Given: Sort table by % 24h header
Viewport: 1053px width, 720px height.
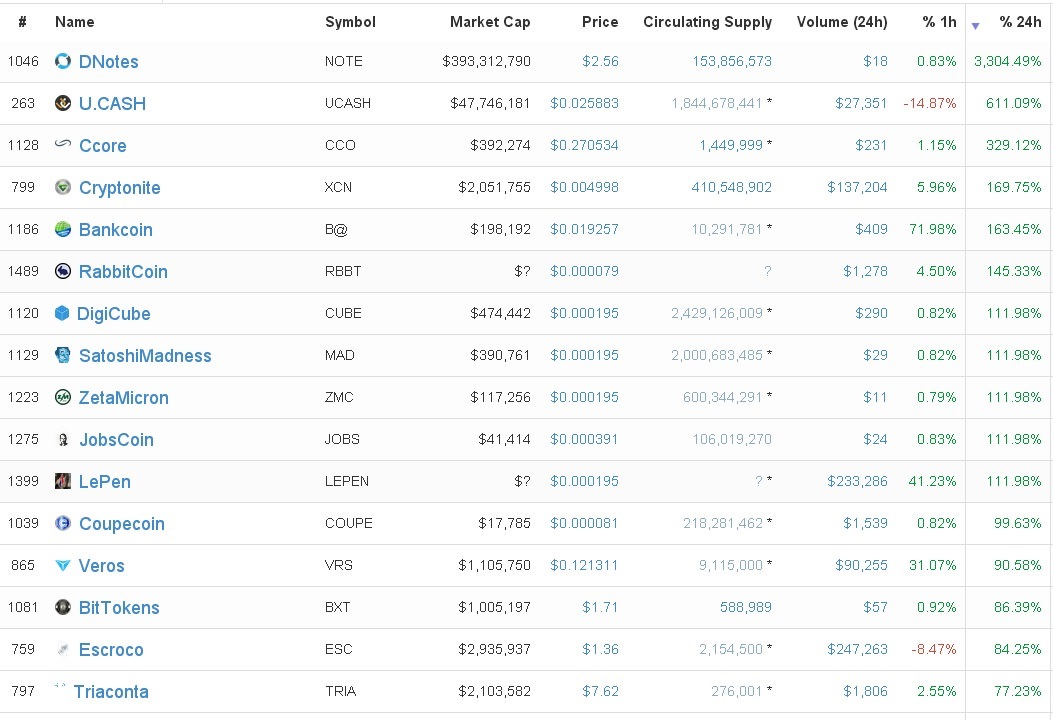Looking at the screenshot, I should (x=1020, y=21).
